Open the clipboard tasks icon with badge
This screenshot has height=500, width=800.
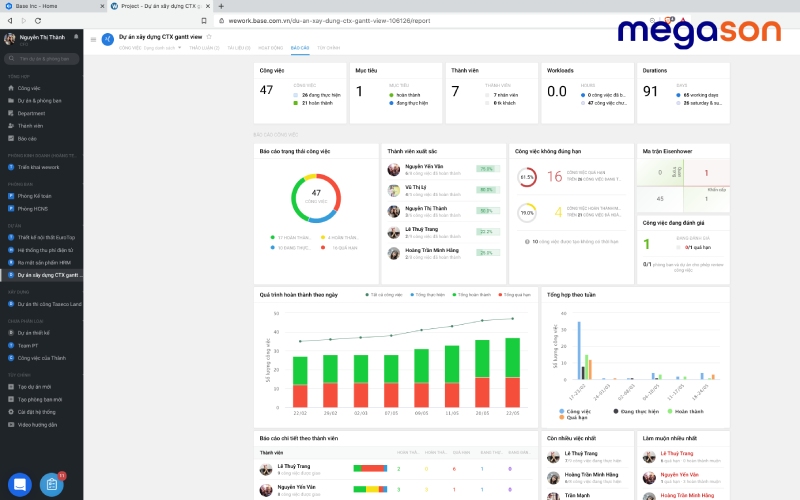pyautogui.click(x=52, y=484)
